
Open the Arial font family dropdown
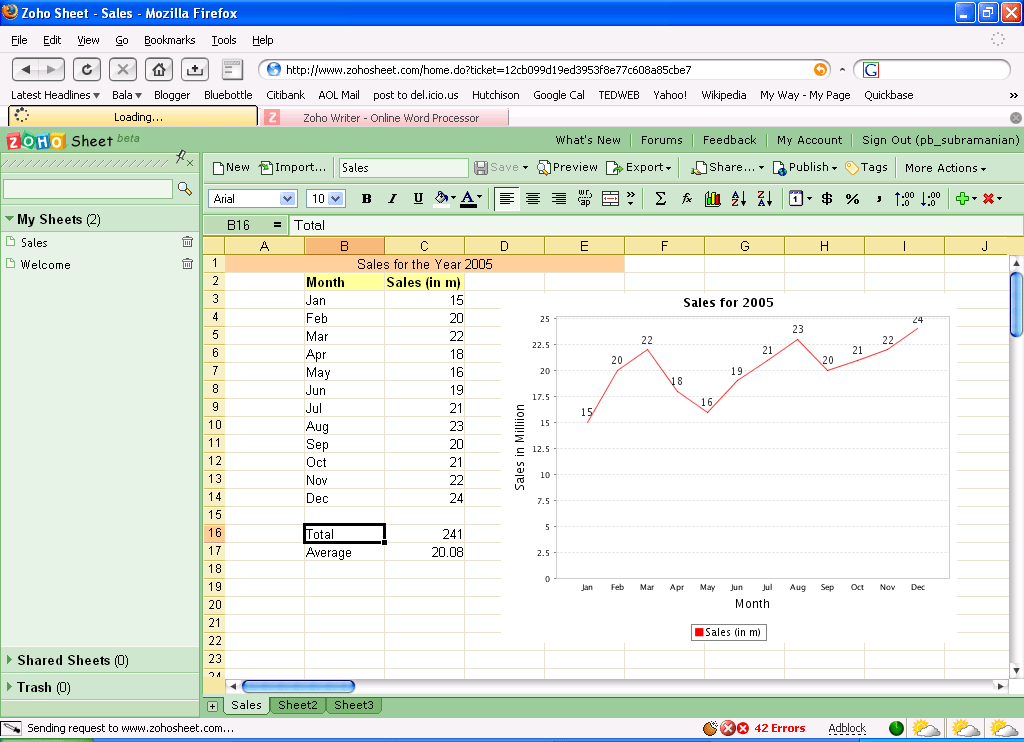point(252,198)
